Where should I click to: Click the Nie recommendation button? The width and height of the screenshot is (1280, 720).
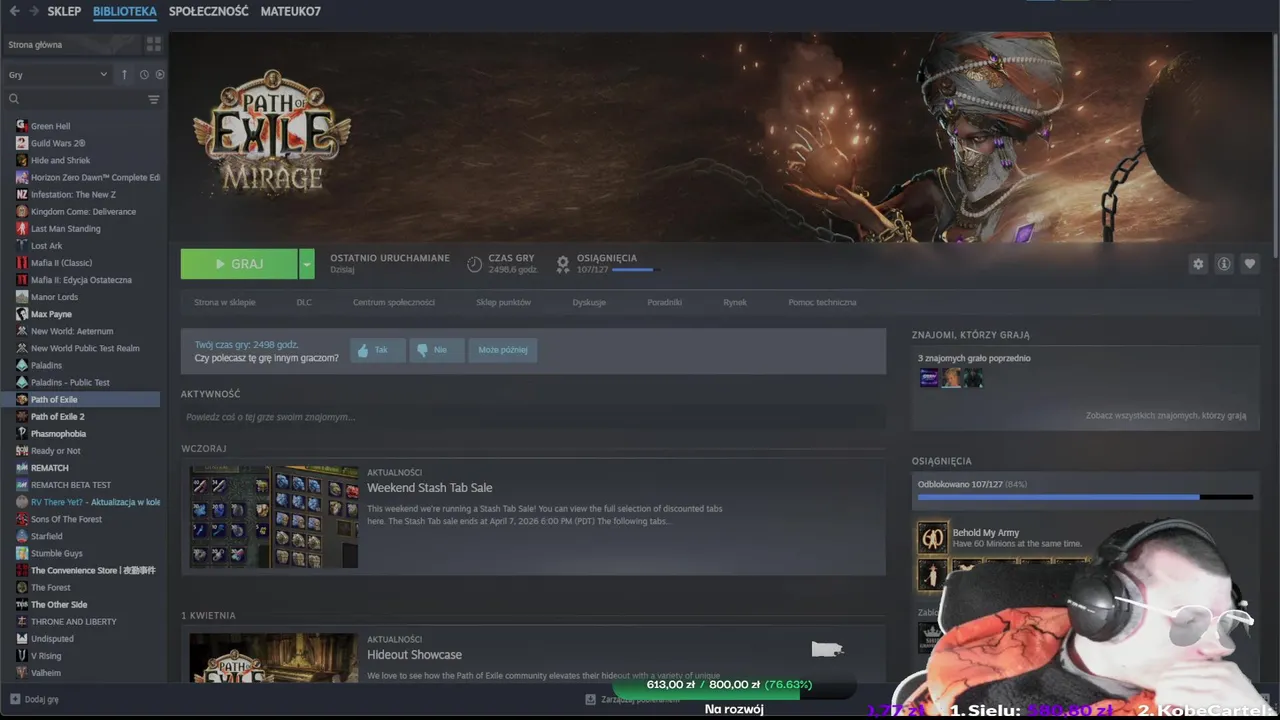coord(437,350)
